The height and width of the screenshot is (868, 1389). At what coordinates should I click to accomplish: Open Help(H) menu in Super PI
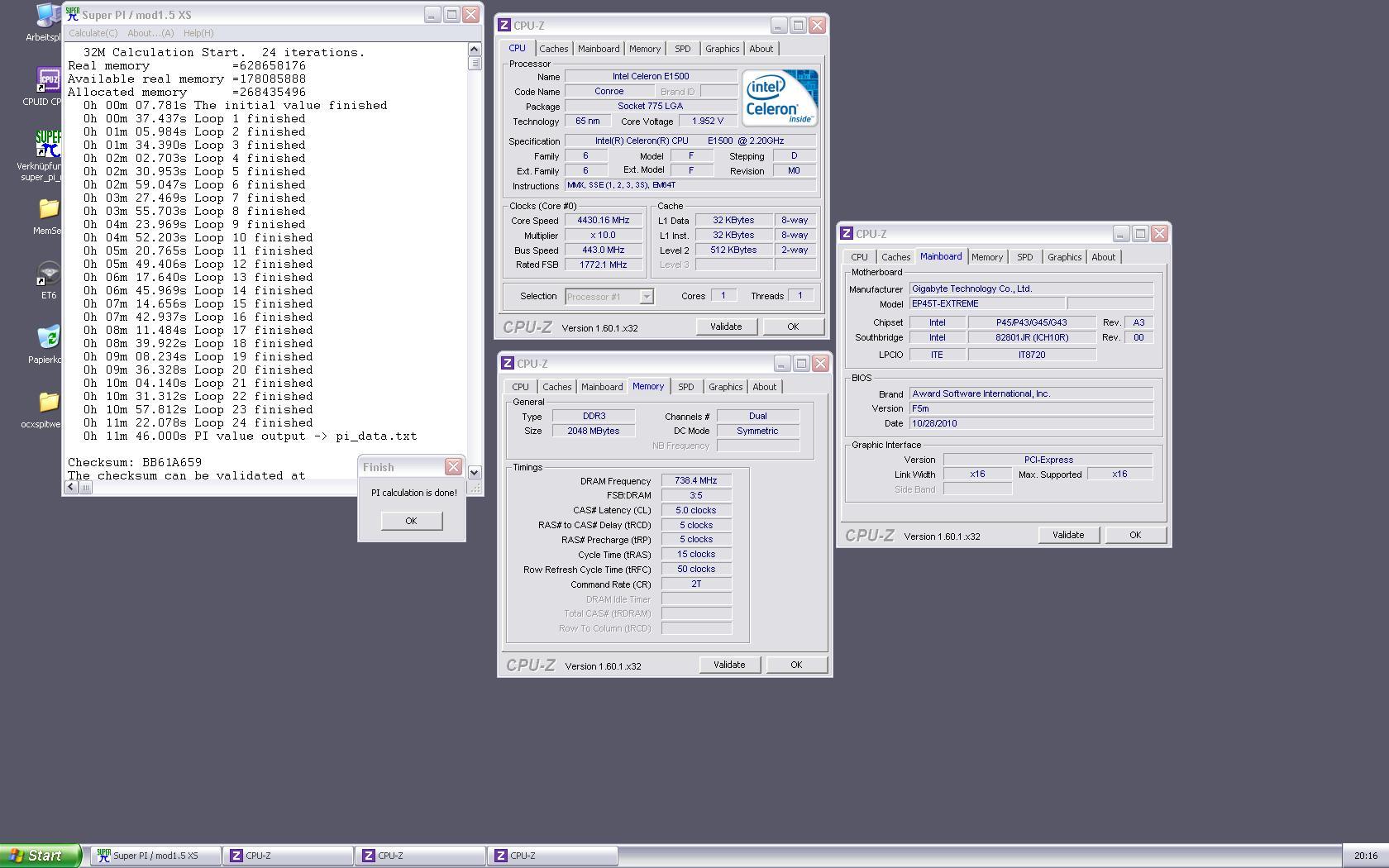tap(198, 33)
